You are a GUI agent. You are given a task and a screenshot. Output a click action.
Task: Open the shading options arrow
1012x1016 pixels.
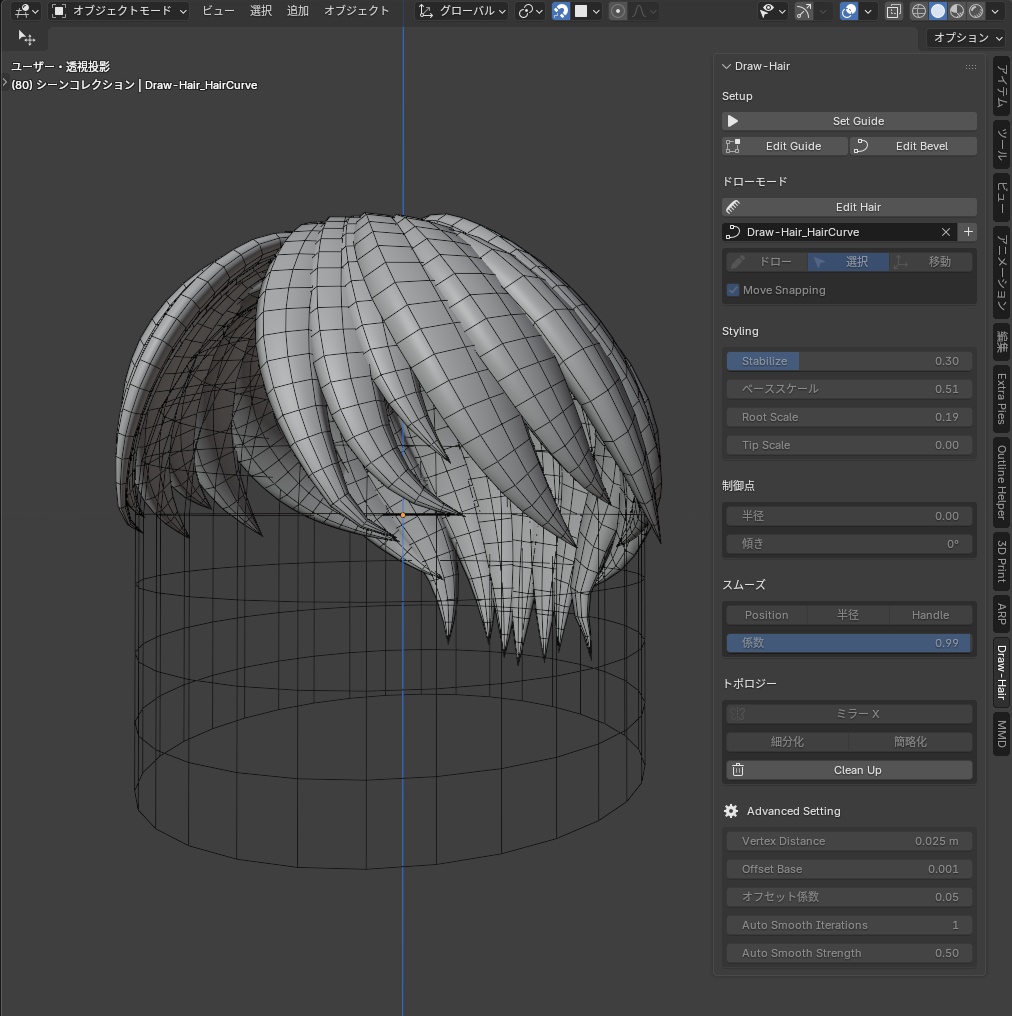(x=996, y=11)
